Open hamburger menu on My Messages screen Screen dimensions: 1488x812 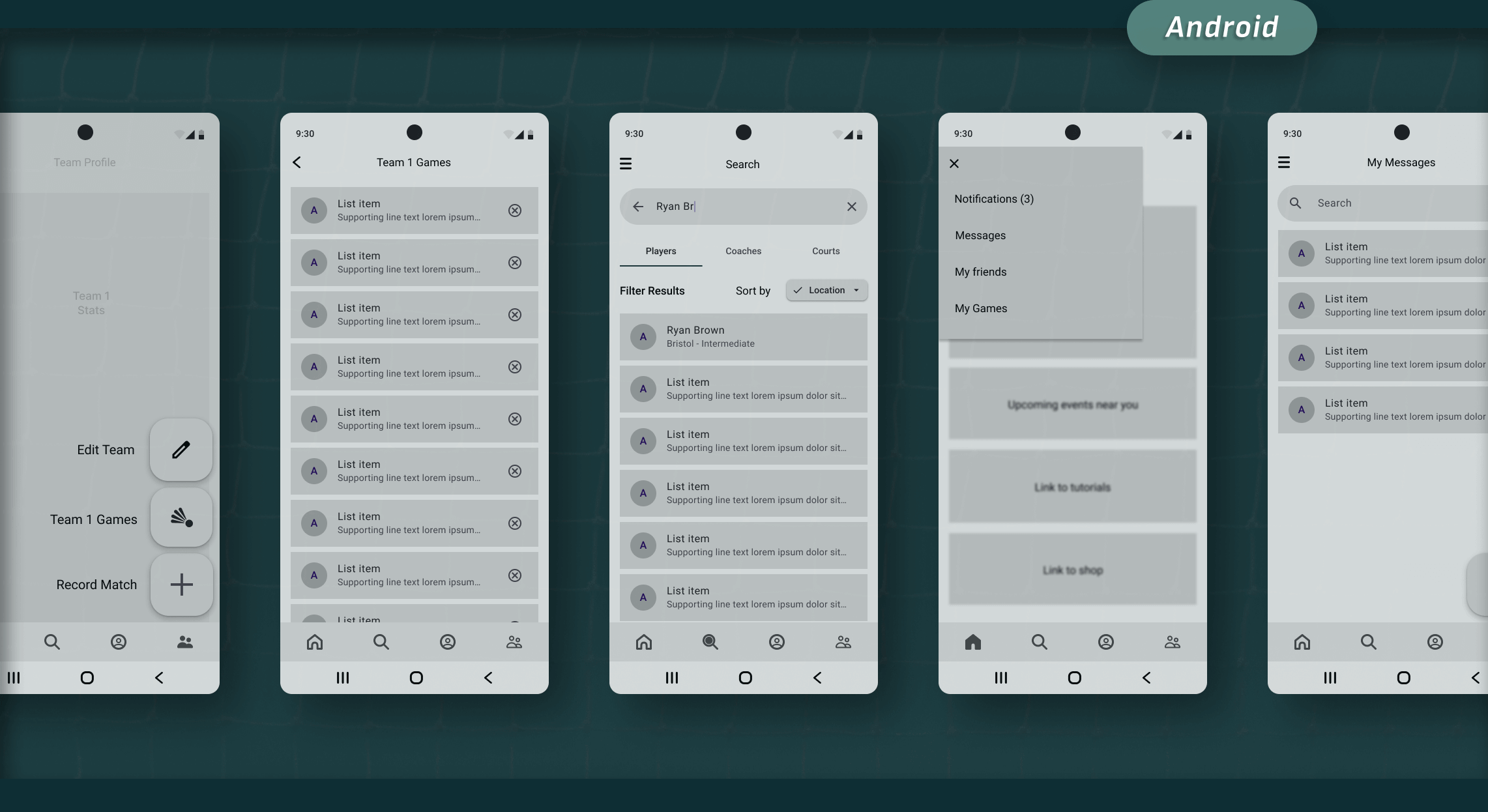click(x=1284, y=162)
